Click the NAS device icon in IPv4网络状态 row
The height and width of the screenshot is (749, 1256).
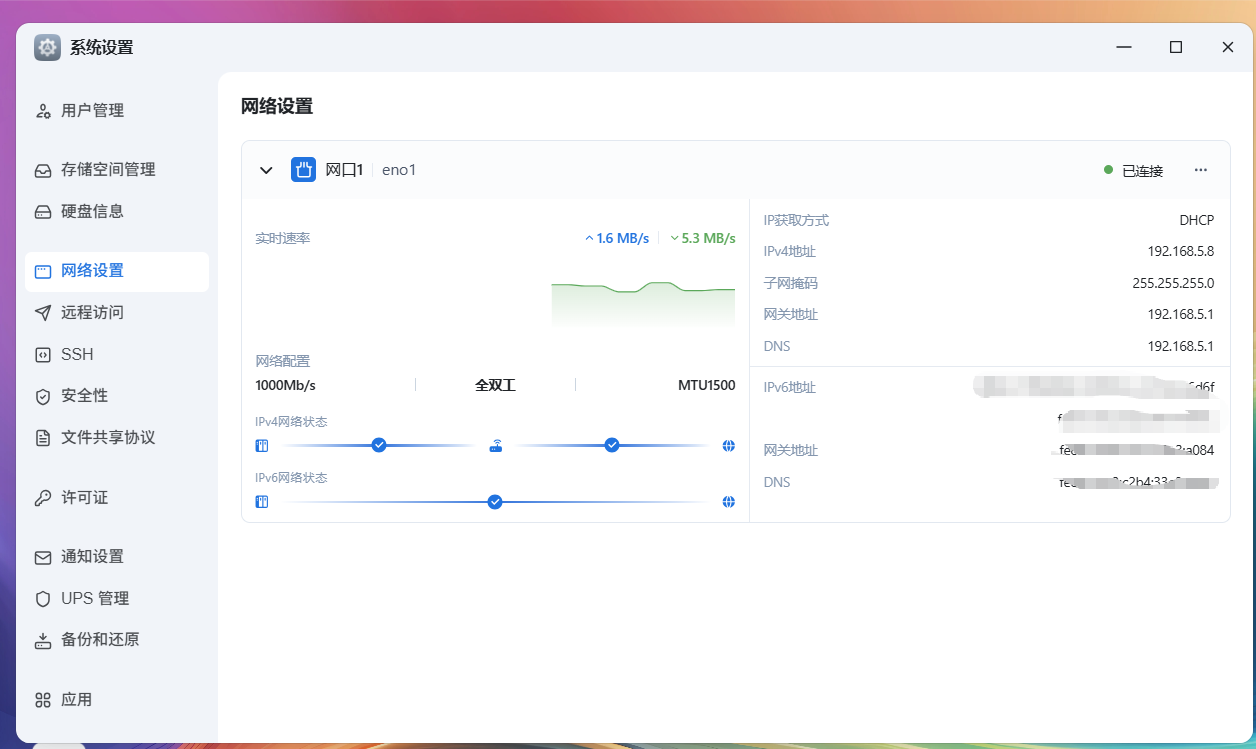point(262,445)
